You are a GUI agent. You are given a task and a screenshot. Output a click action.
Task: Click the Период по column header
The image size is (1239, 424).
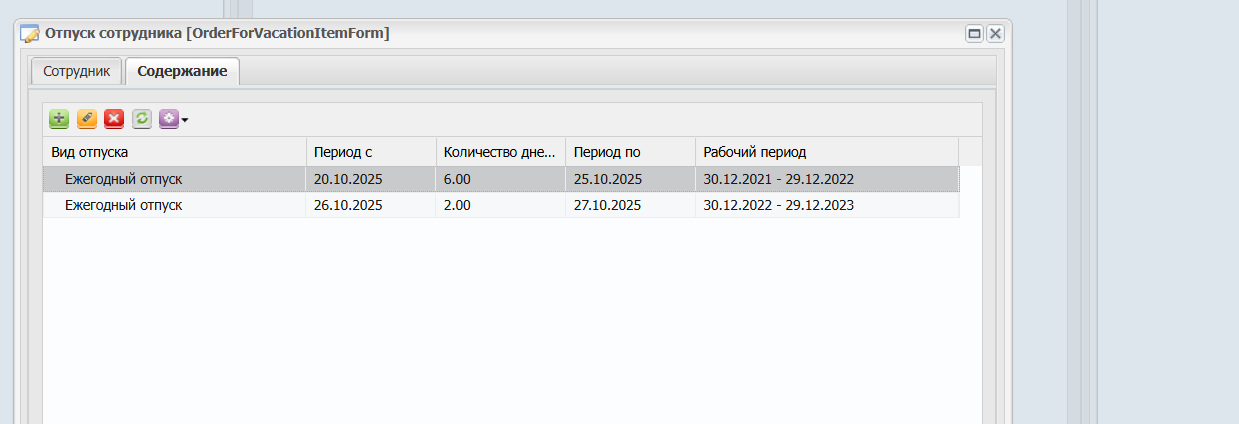coord(629,152)
